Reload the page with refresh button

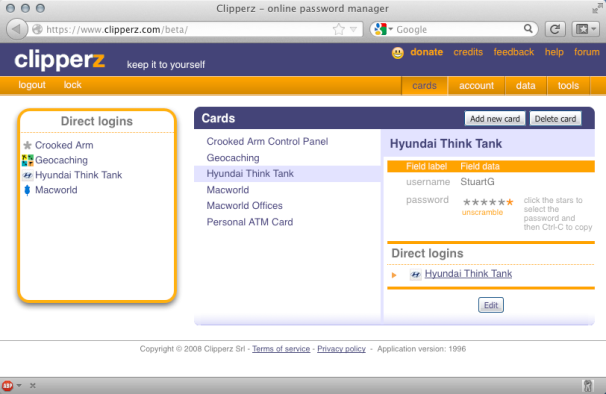tap(555, 29)
